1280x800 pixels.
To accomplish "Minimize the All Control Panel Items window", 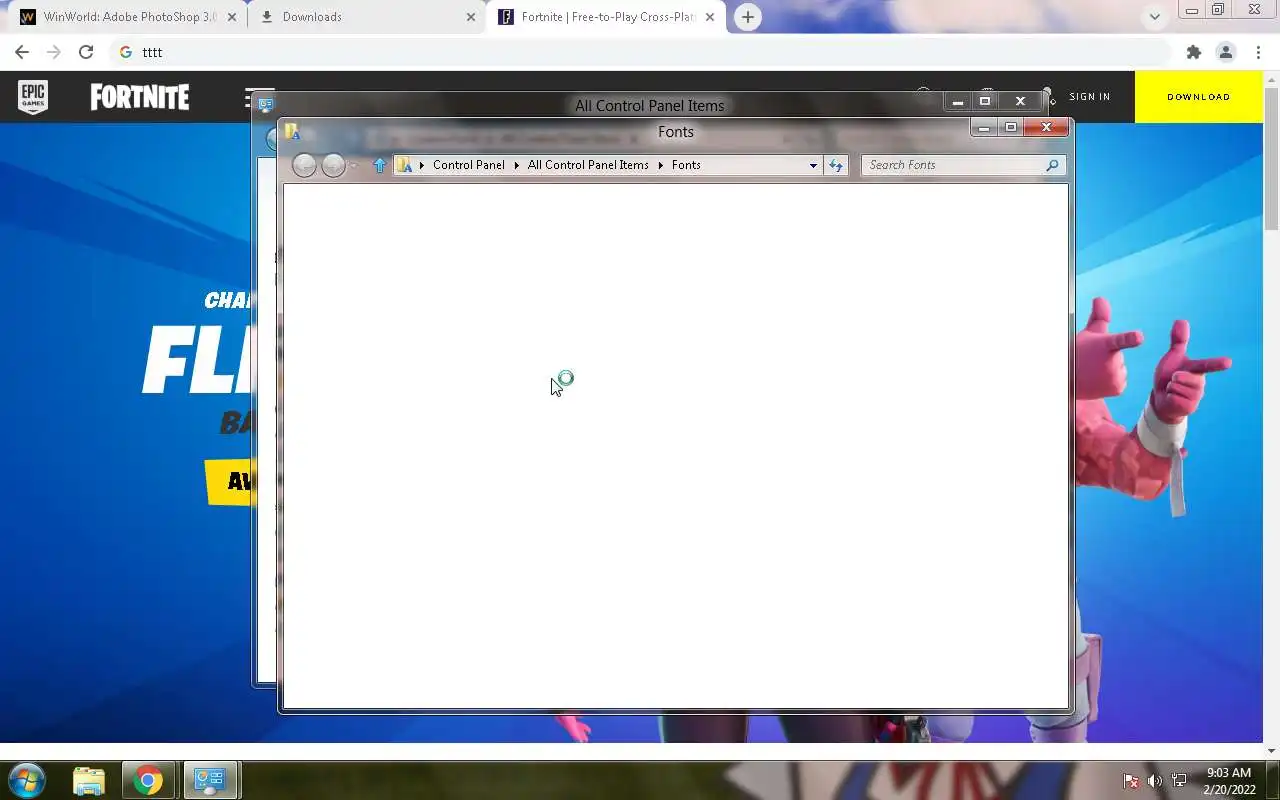I will coord(957,101).
